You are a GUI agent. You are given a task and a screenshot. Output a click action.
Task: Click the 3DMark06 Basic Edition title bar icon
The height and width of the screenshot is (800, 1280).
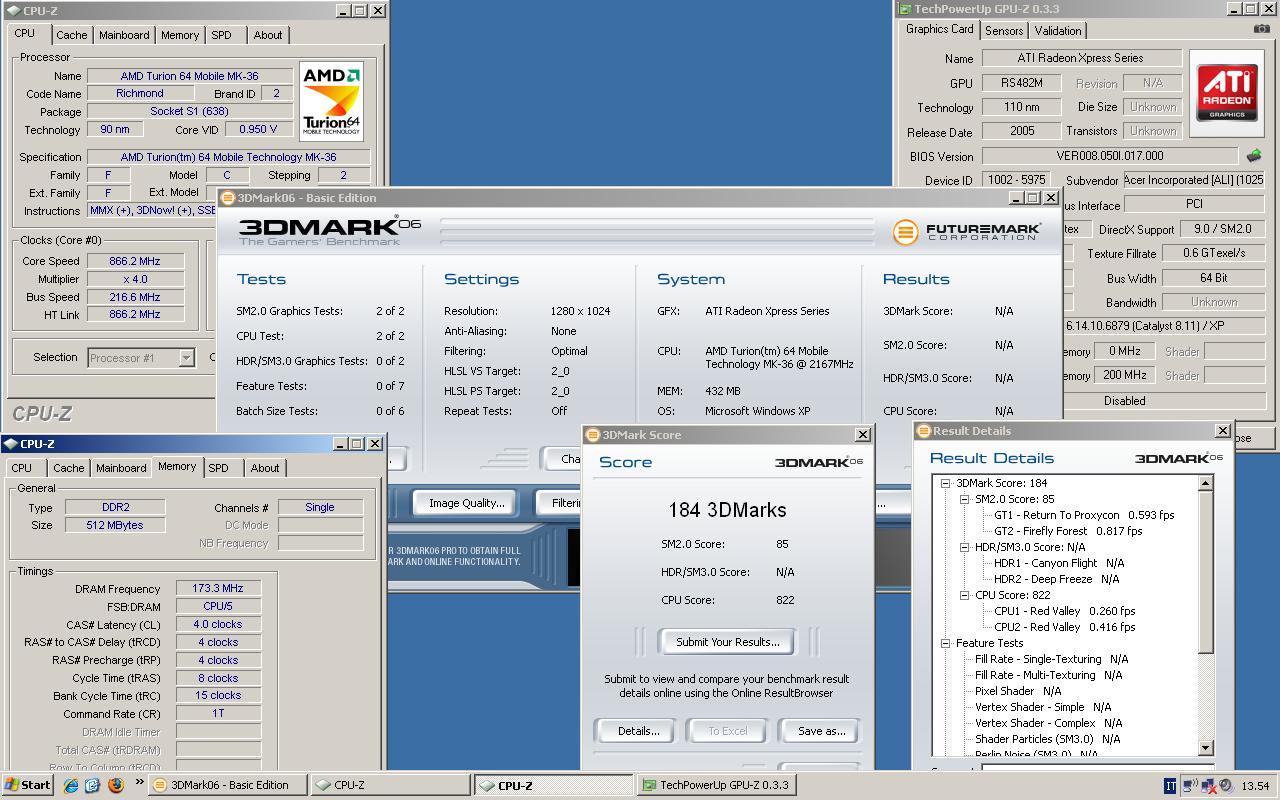pos(228,198)
